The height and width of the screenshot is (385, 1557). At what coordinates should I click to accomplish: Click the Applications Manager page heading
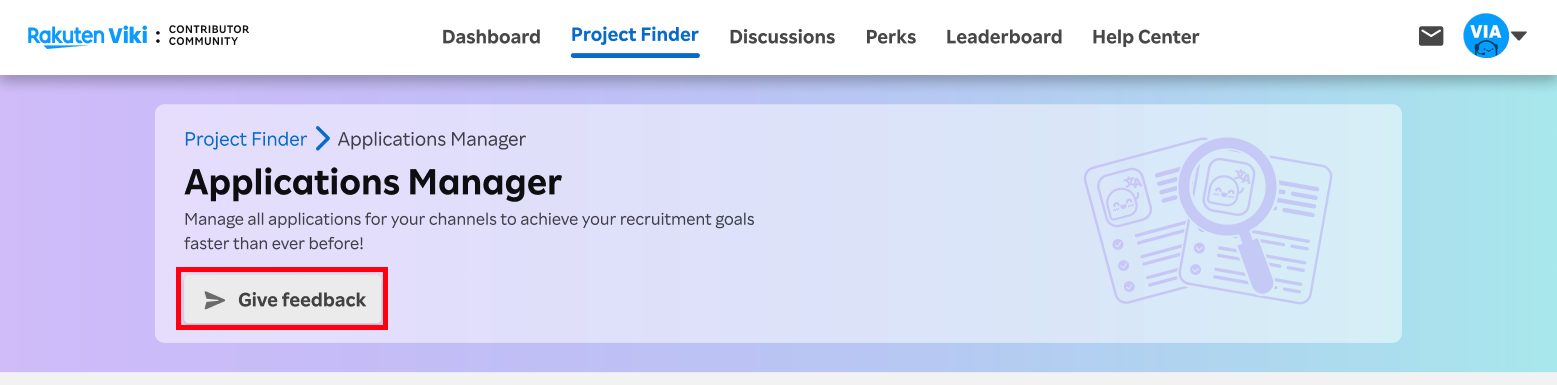pos(373,183)
